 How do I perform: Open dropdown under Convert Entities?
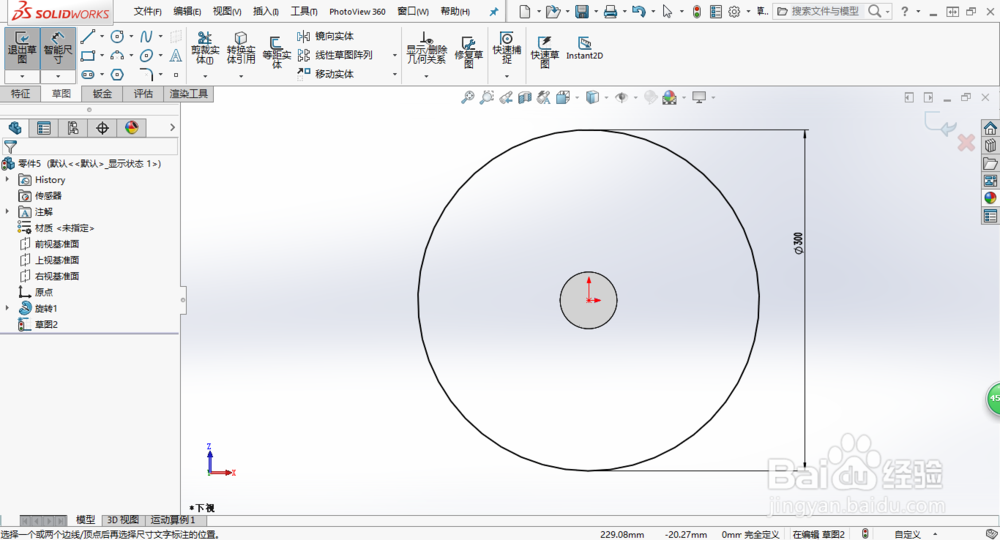[241, 77]
